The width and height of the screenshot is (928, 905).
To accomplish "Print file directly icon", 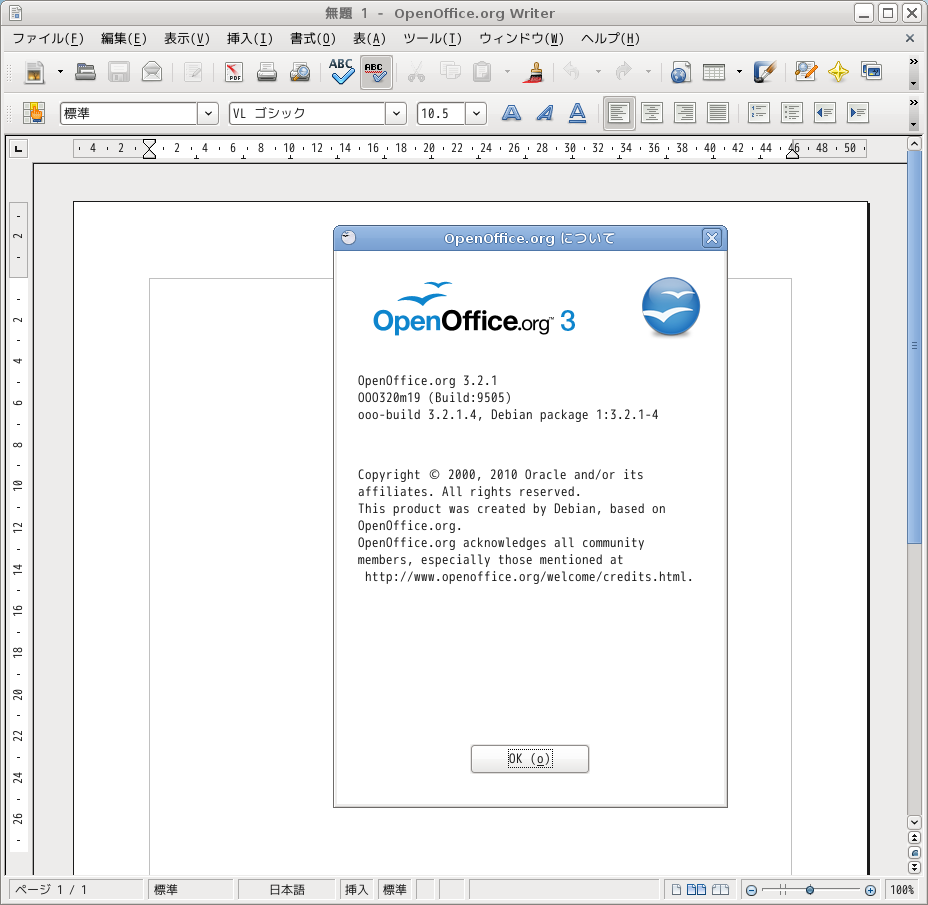I will point(267,72).
